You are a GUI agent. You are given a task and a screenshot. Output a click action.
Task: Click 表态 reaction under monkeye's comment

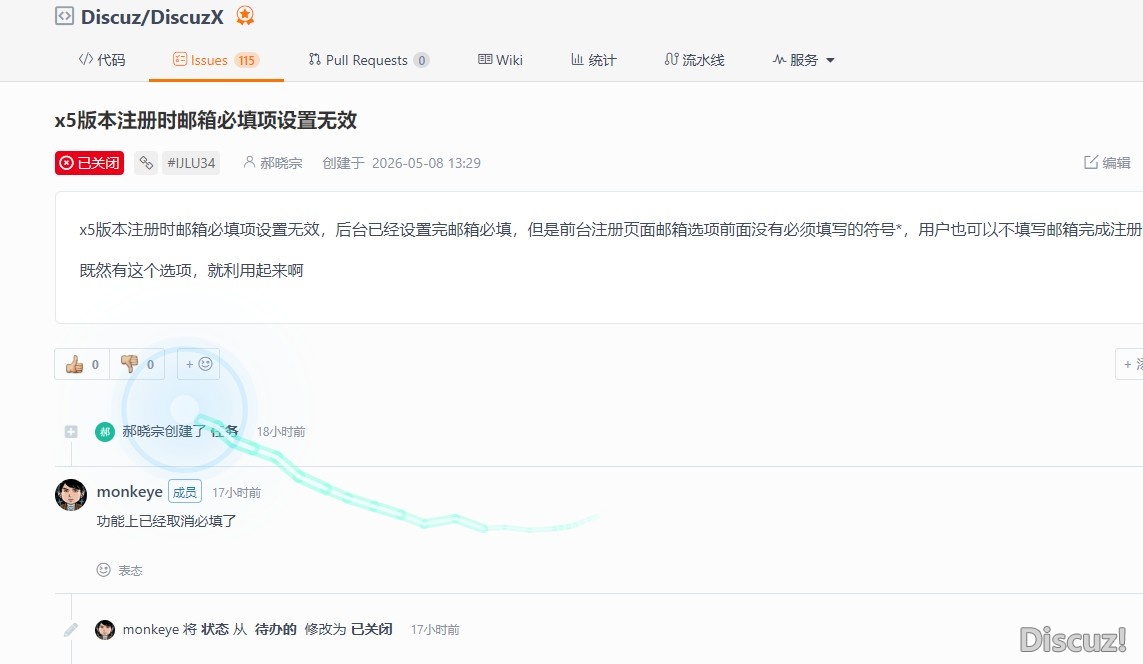tap(120, 570)
